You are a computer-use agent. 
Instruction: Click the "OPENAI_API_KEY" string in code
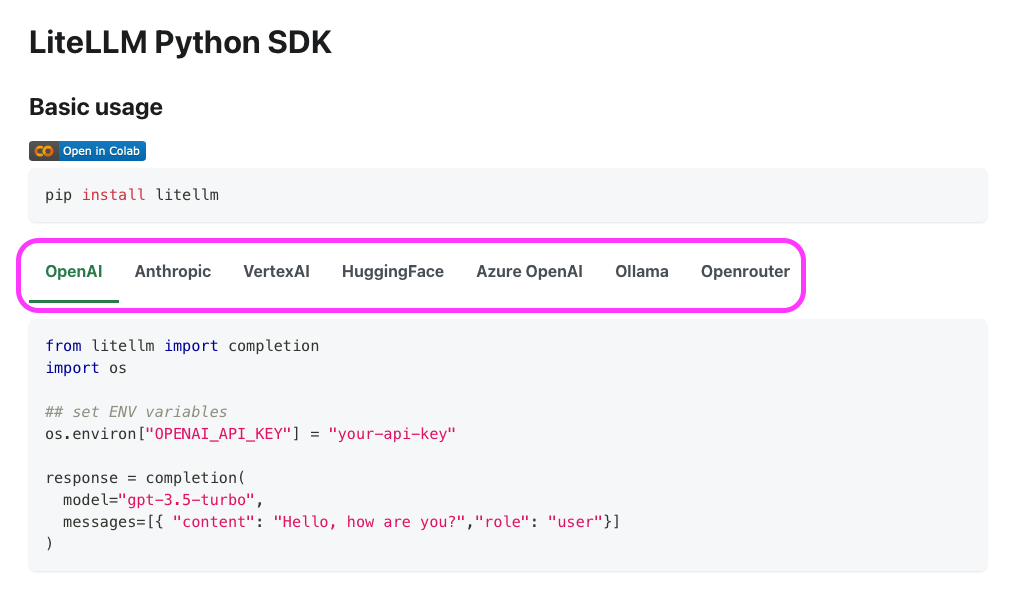(x=218, y=434)
